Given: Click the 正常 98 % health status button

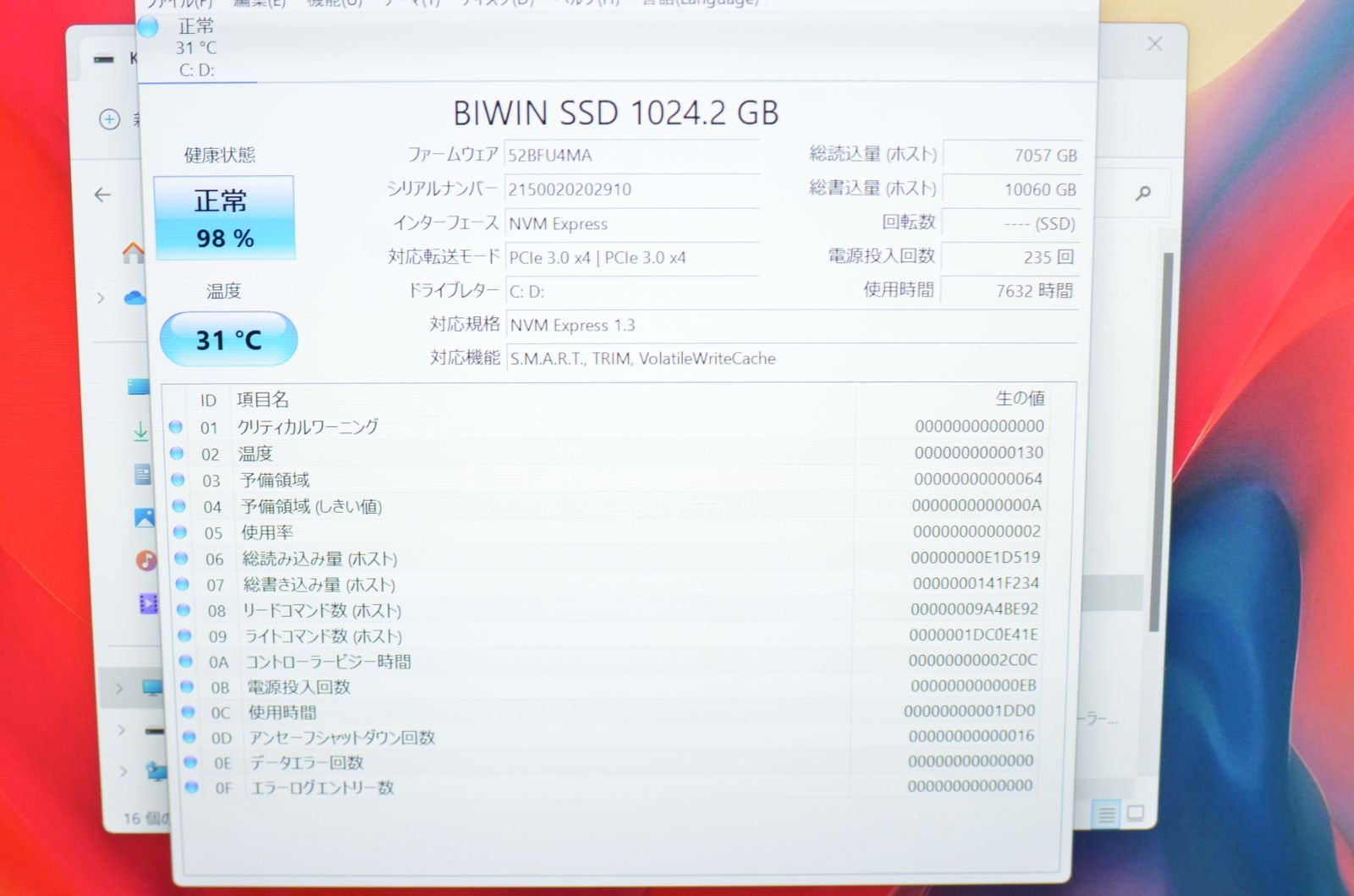Looking at the screenshot, I should pos(224,217).
